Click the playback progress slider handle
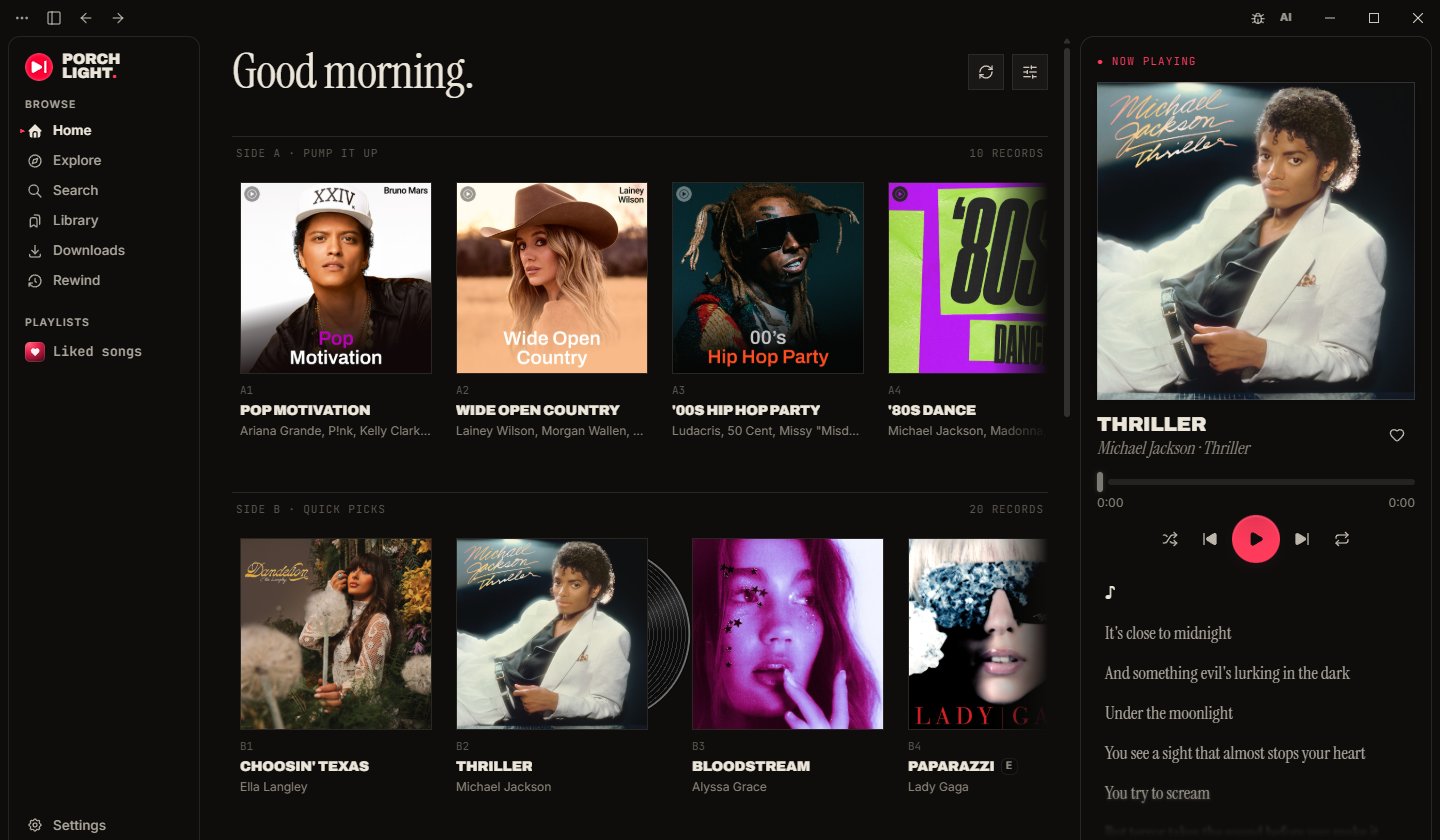This screenshot has width=1440, height=840. [x=1100, y=482]
